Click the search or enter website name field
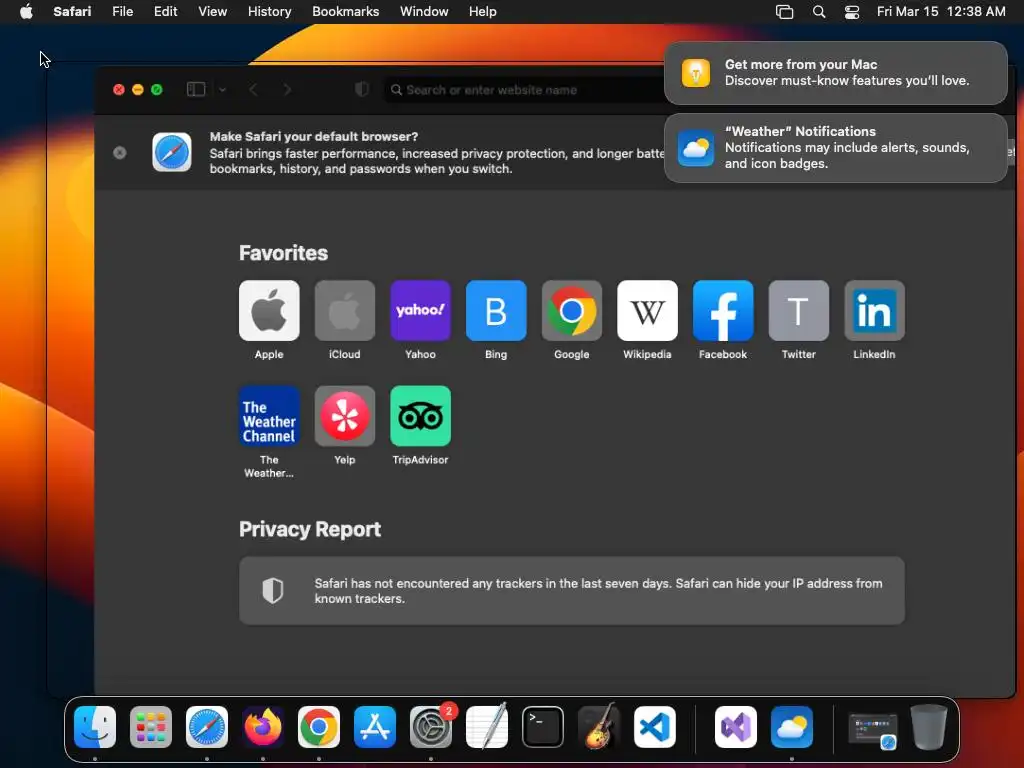 point(522,89)
